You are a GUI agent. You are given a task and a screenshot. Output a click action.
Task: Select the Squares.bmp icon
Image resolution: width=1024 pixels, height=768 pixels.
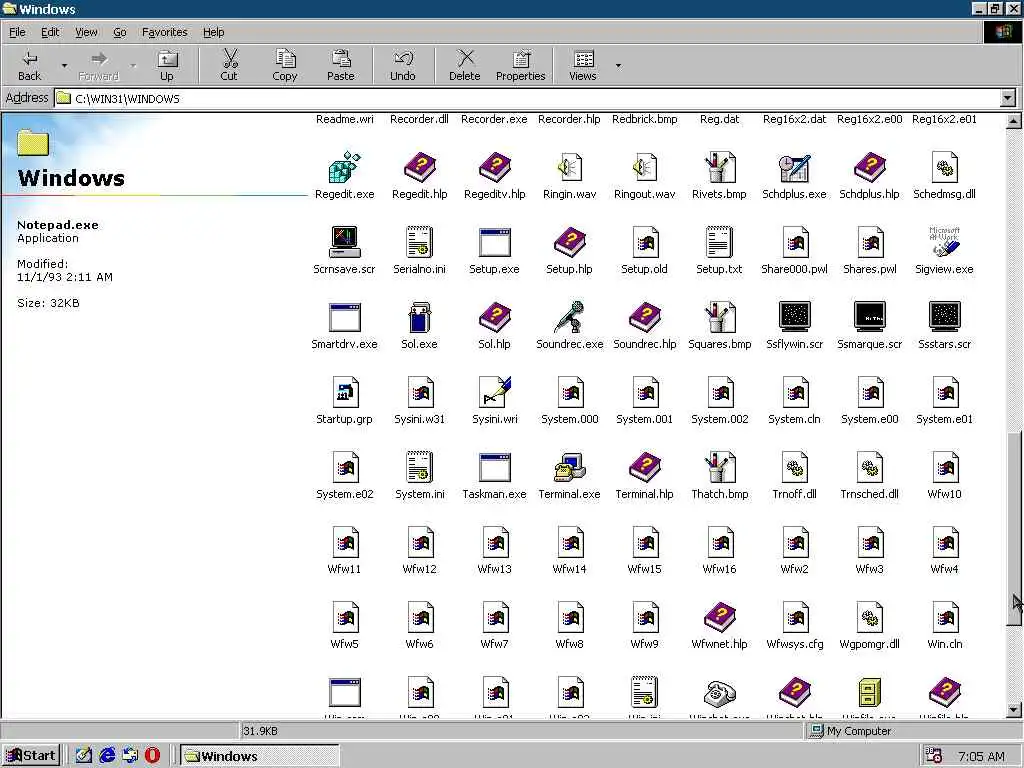pyautogui.click(x=720, y=318)
